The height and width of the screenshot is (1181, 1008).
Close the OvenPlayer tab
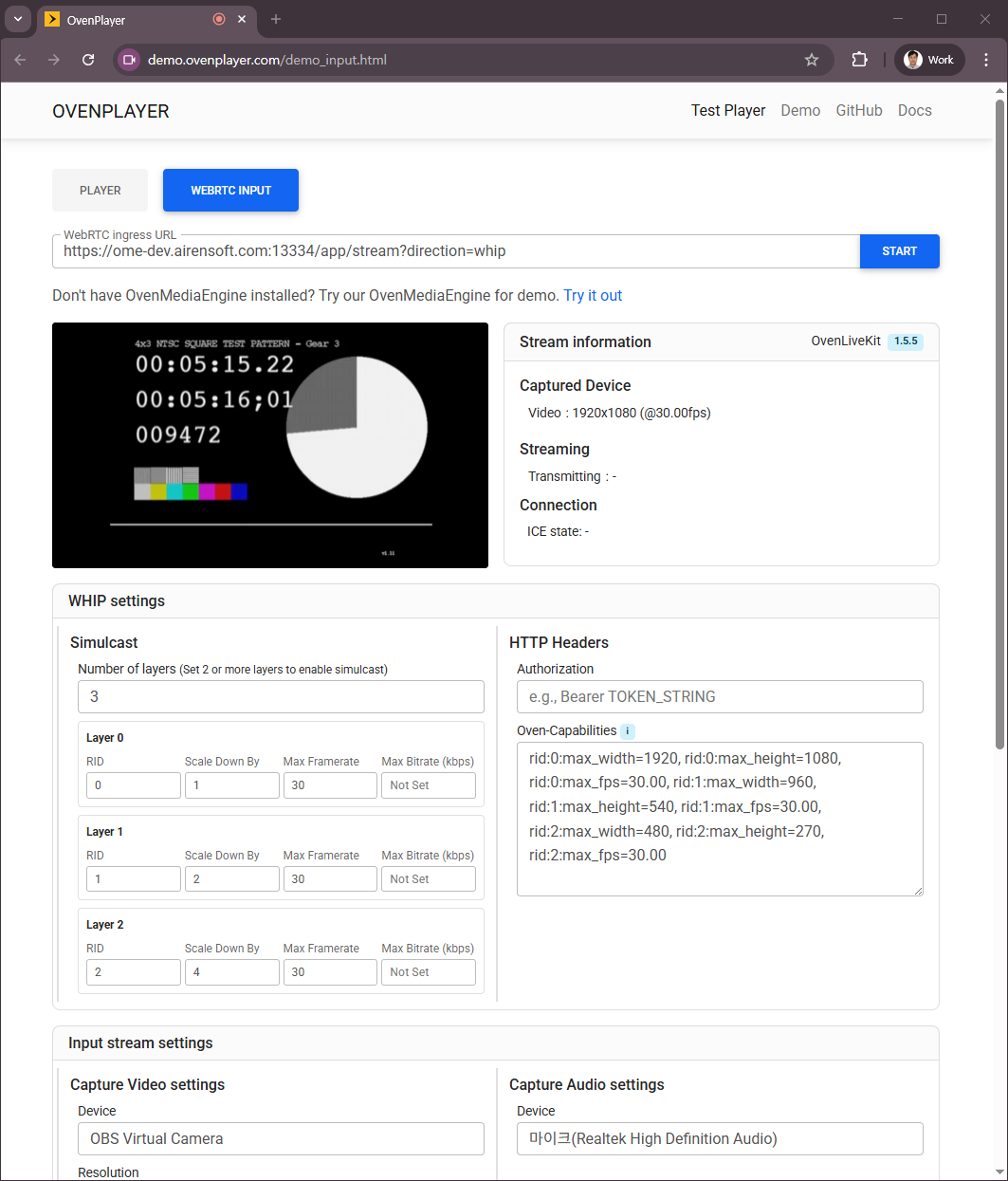242,19
